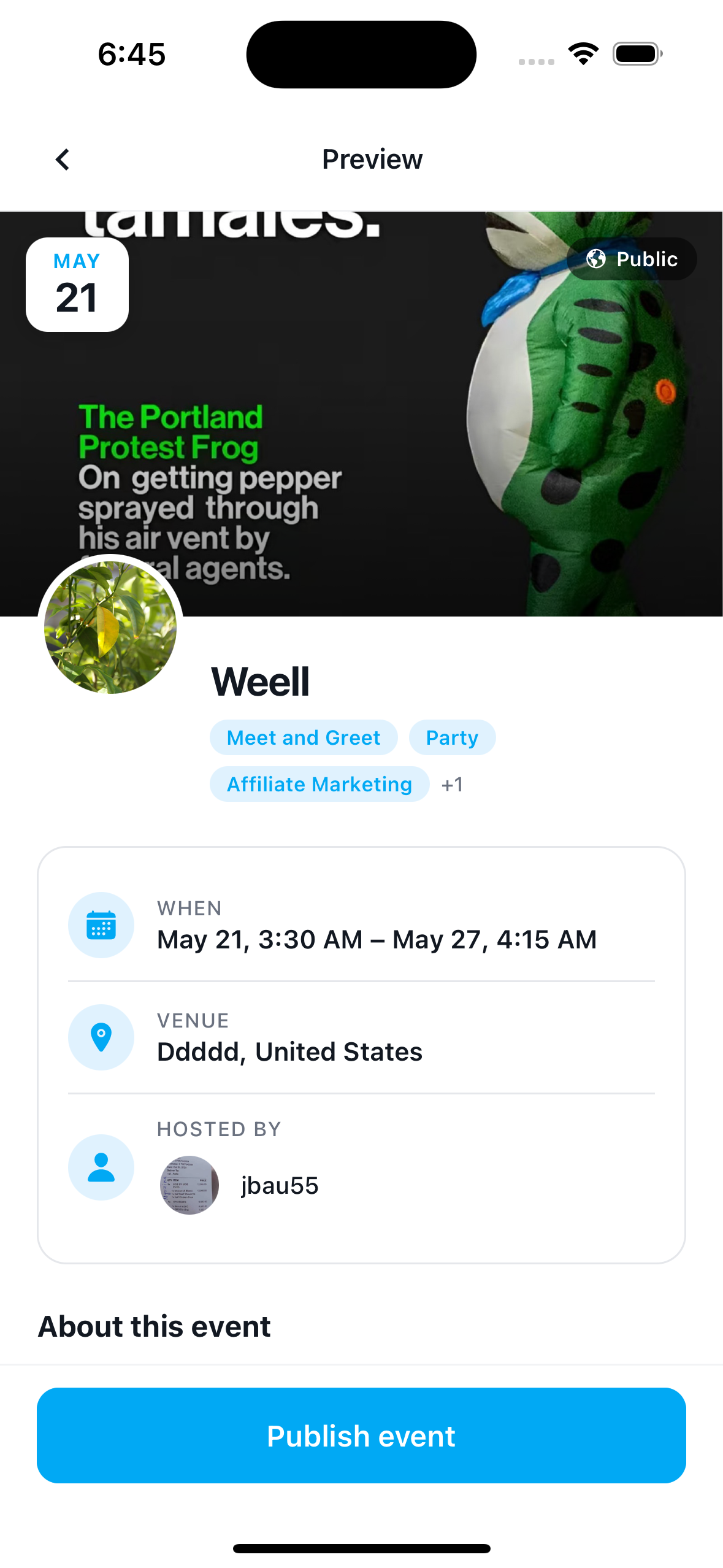Screen dimensions: 723x1568
Task: Publish the event with the blue button
Action: (361, 1435)
